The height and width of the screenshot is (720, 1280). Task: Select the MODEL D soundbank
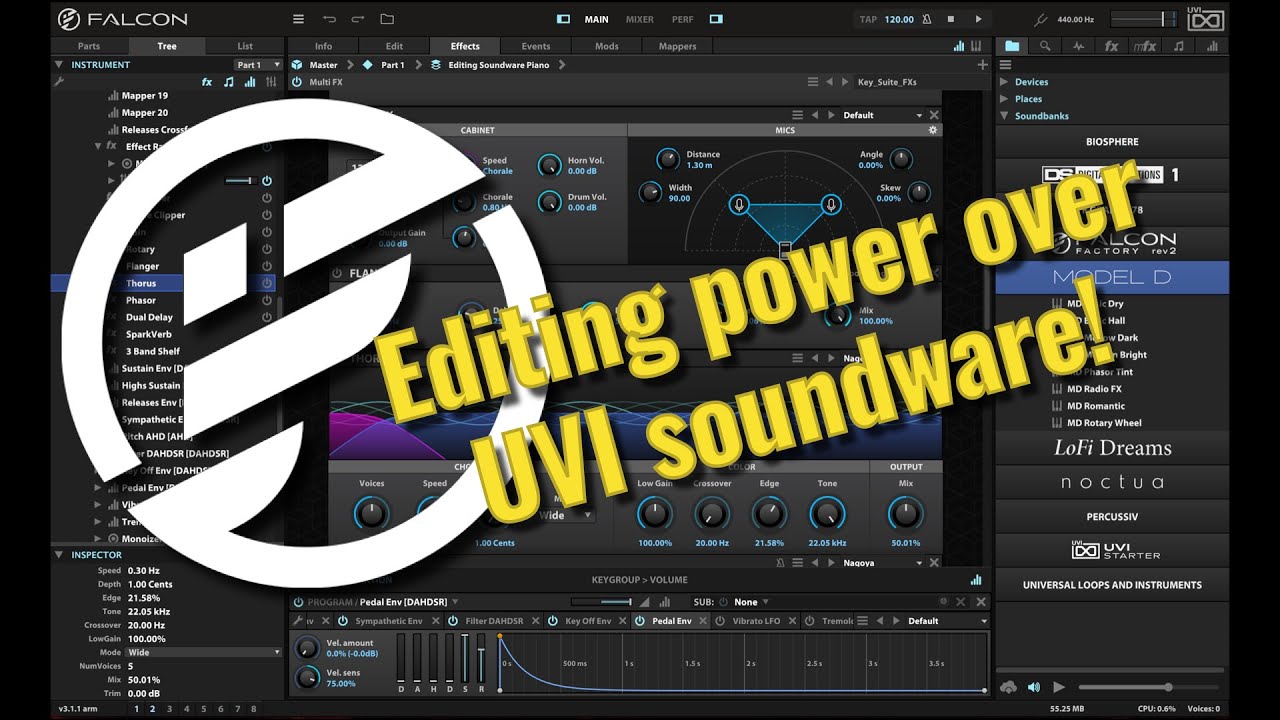click(x=1112, y=277)
